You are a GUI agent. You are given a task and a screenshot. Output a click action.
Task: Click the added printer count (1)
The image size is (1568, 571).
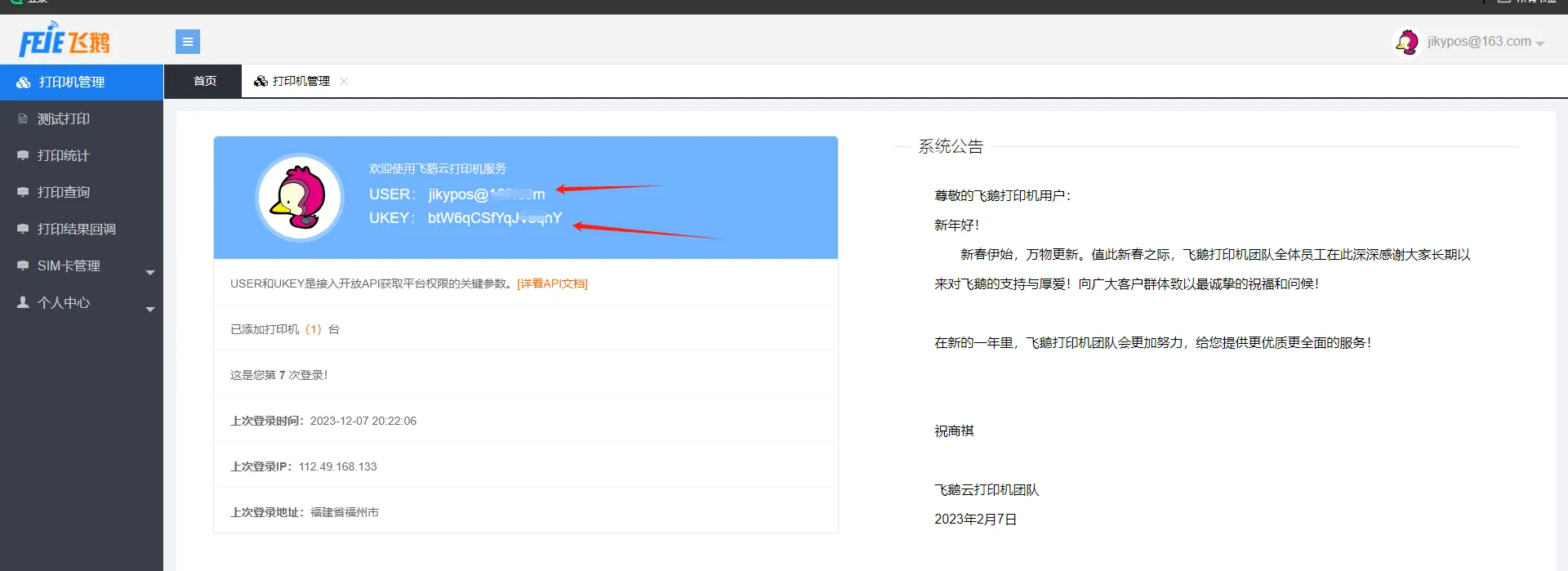coord(314,329)
